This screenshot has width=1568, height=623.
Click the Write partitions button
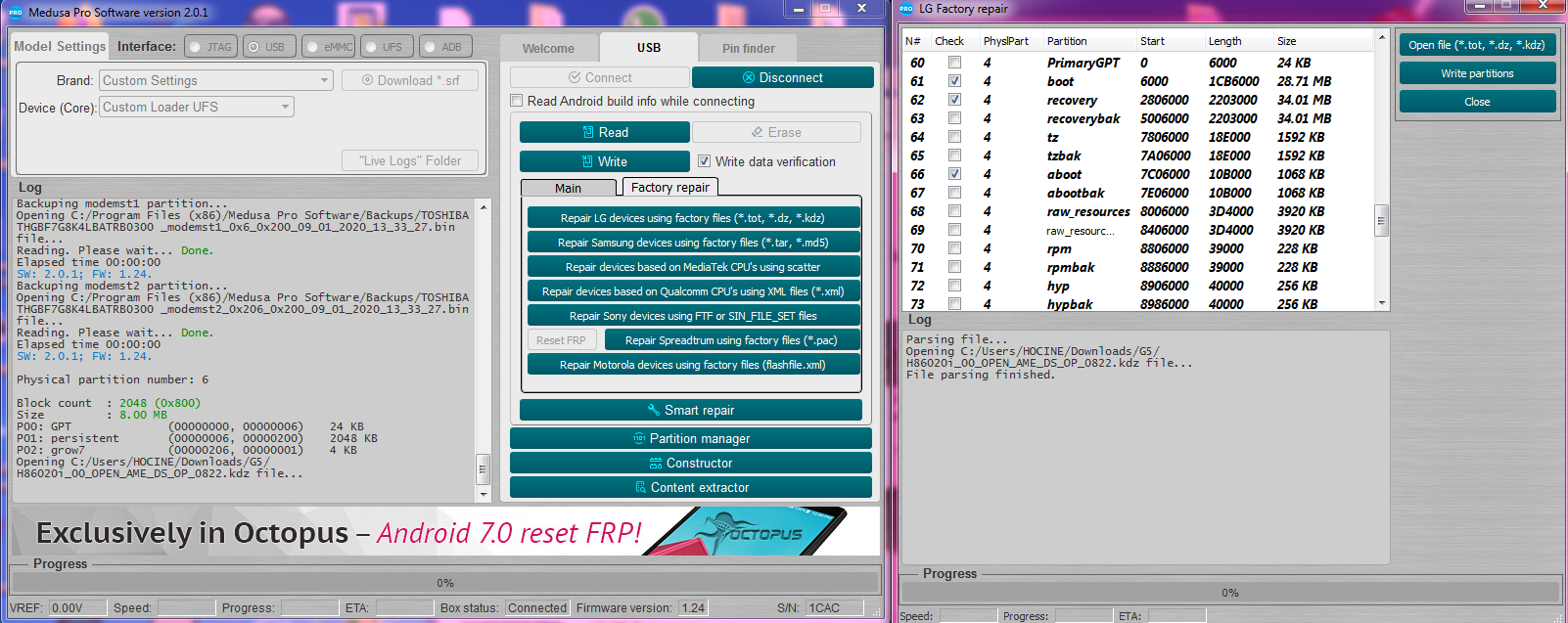(1476, 73)
